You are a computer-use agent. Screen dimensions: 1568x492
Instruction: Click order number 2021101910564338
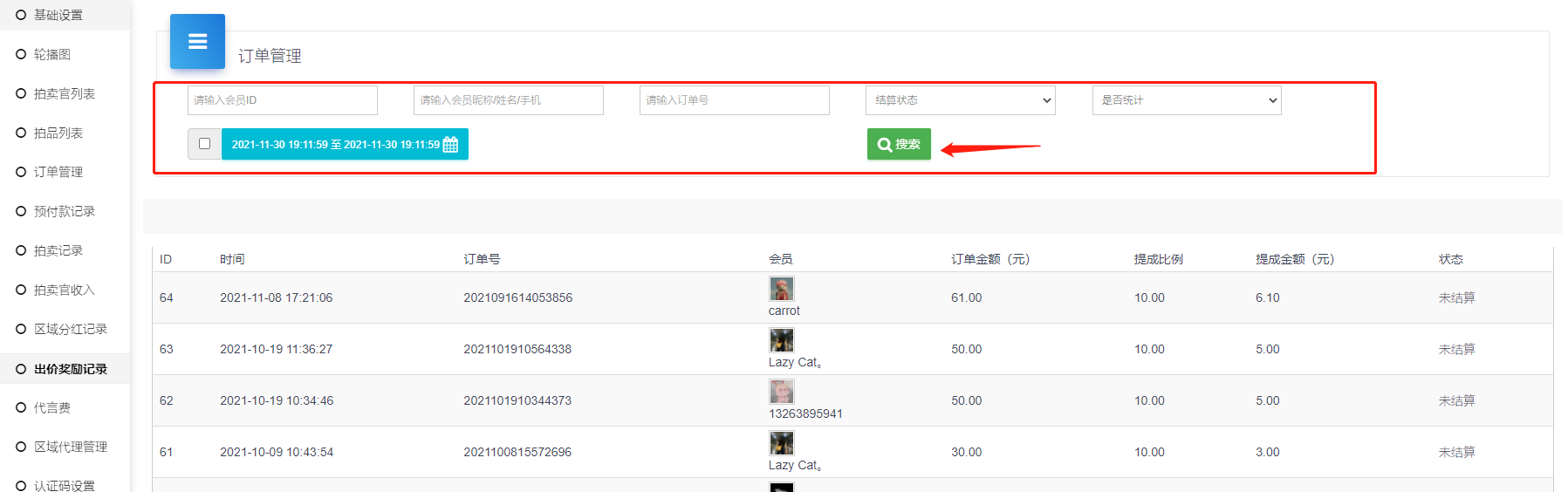(517, 349)
